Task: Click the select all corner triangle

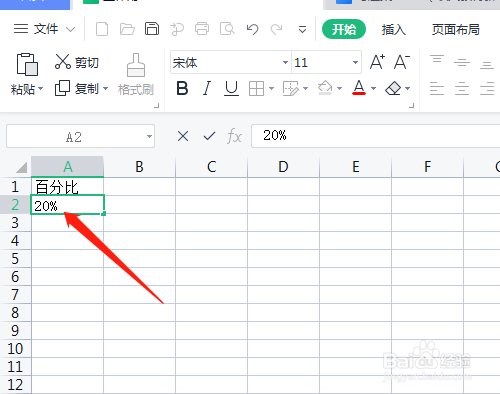Action: [x=21, y=167]
